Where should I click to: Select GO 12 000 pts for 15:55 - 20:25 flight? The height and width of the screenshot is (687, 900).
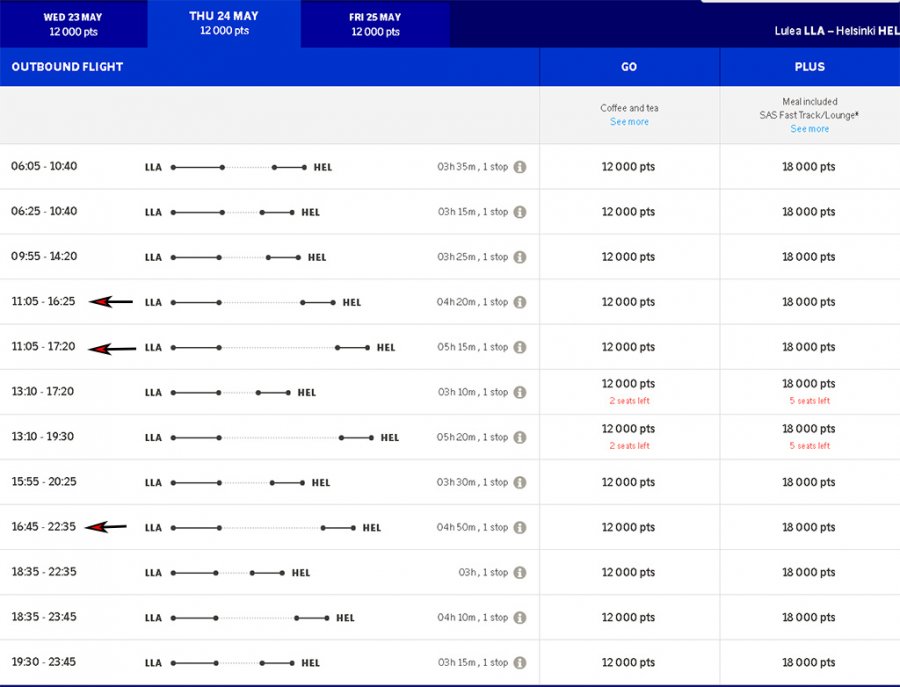[x=628, y=482]
